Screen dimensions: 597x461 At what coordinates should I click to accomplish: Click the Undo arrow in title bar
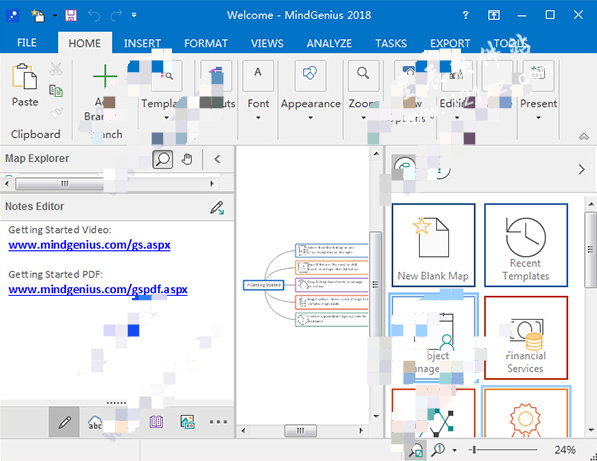click(x=94, y=15)
